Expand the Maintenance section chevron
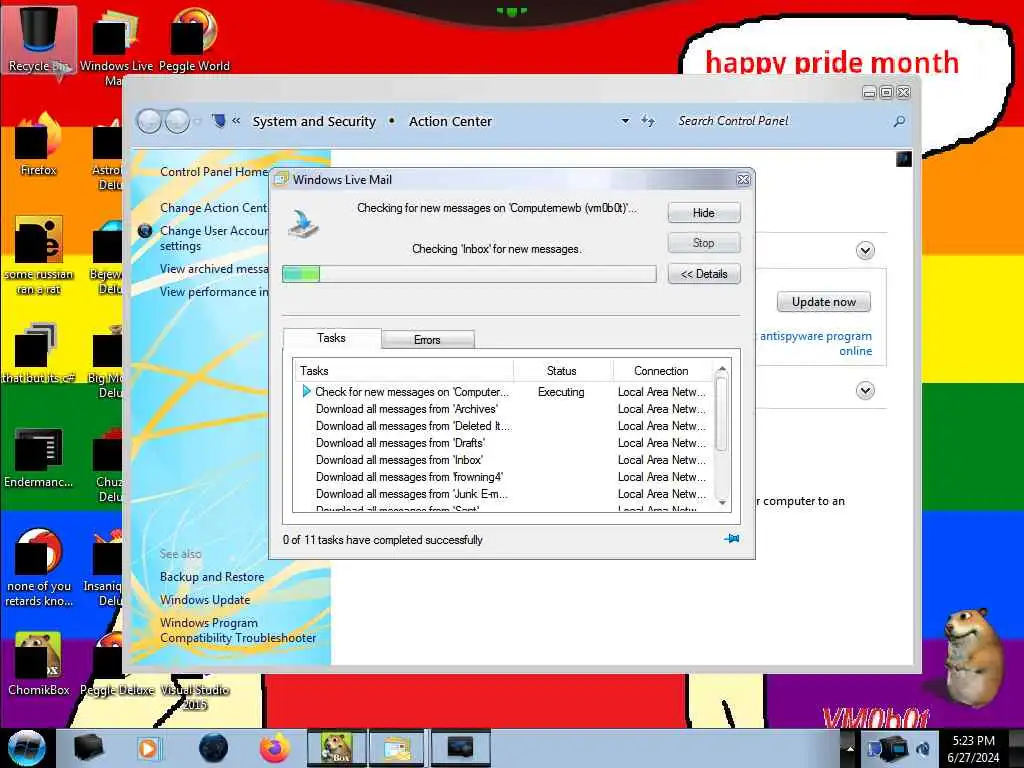The image size is (1024, 768). [865, 391]
